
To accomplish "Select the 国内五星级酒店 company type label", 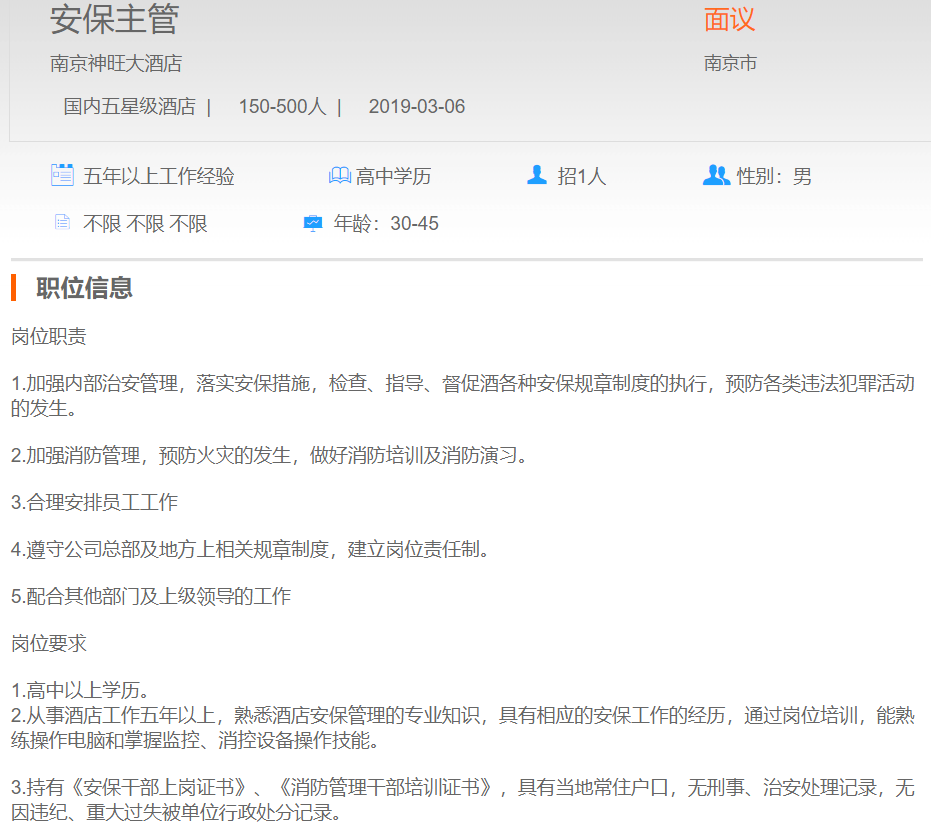I will pos(130,106).
